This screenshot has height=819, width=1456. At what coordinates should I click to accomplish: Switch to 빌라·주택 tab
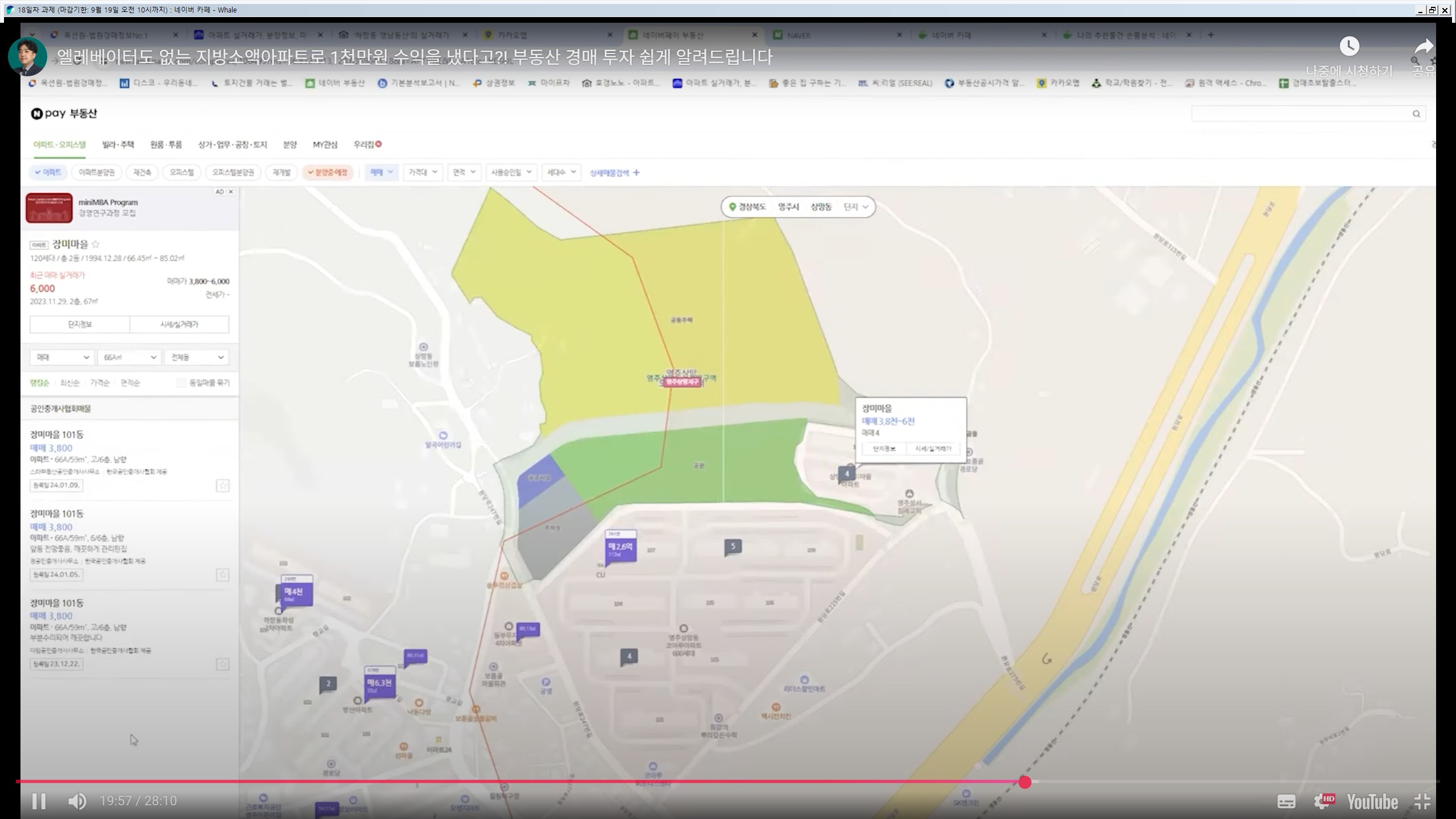coord(118,144)
